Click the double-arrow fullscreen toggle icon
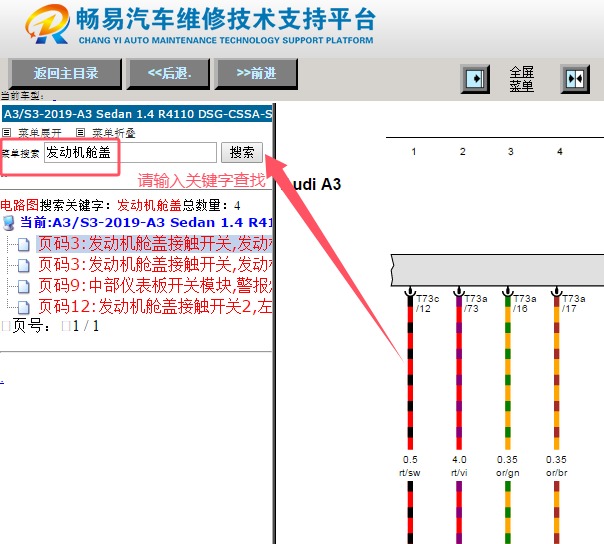 (575, 79)
